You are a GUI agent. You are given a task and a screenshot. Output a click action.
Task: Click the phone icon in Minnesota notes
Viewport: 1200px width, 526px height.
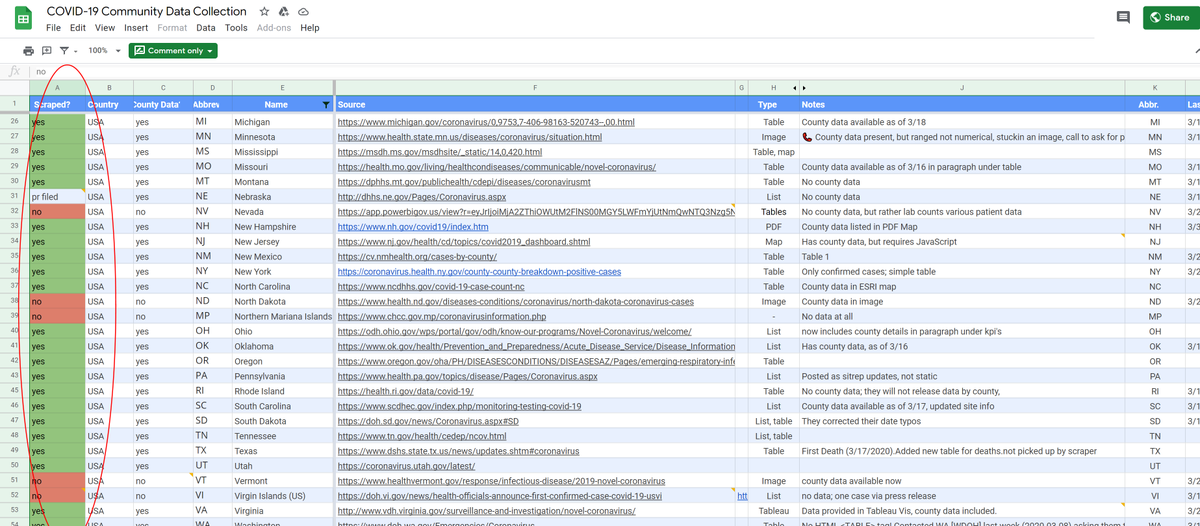click(807, 137)
